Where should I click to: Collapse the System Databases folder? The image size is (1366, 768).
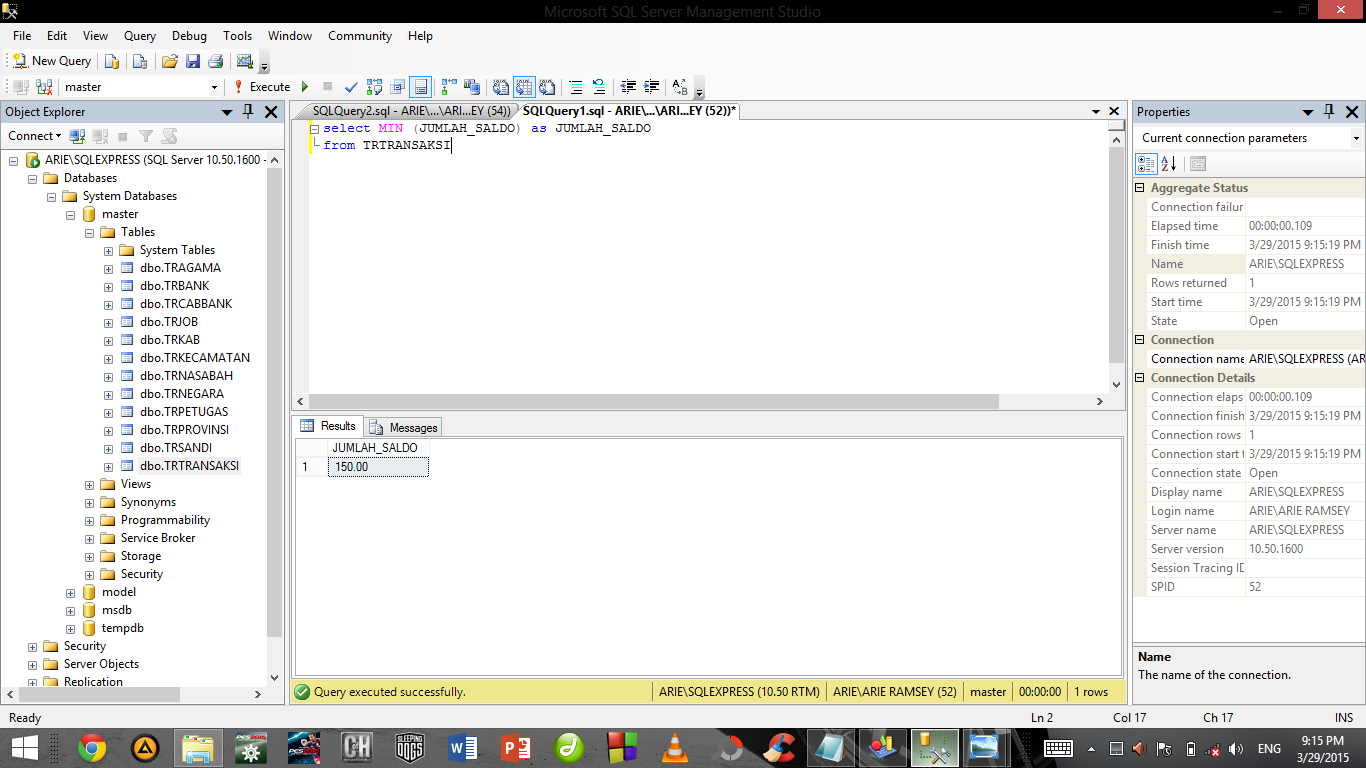coord(52,196)
